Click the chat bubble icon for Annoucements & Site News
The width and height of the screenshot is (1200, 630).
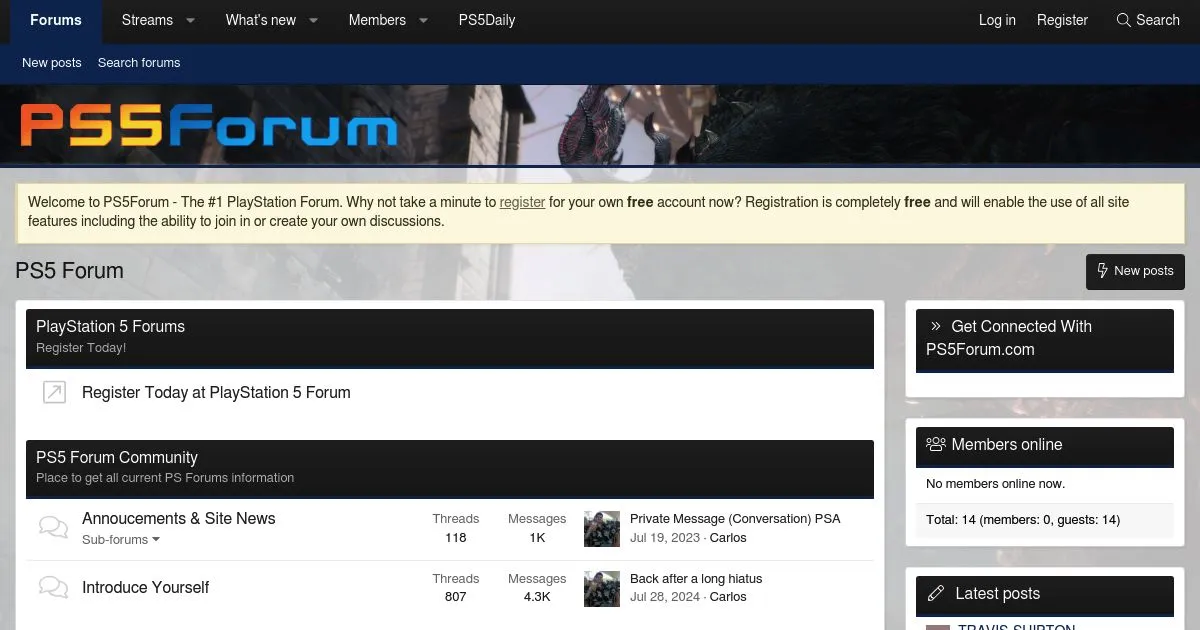pyautogui.click(x=54, y=527)
